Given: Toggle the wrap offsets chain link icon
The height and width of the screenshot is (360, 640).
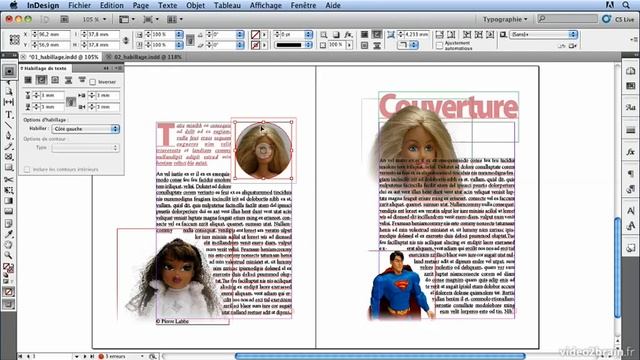Looking at the screenshot, I should point(71,101).
